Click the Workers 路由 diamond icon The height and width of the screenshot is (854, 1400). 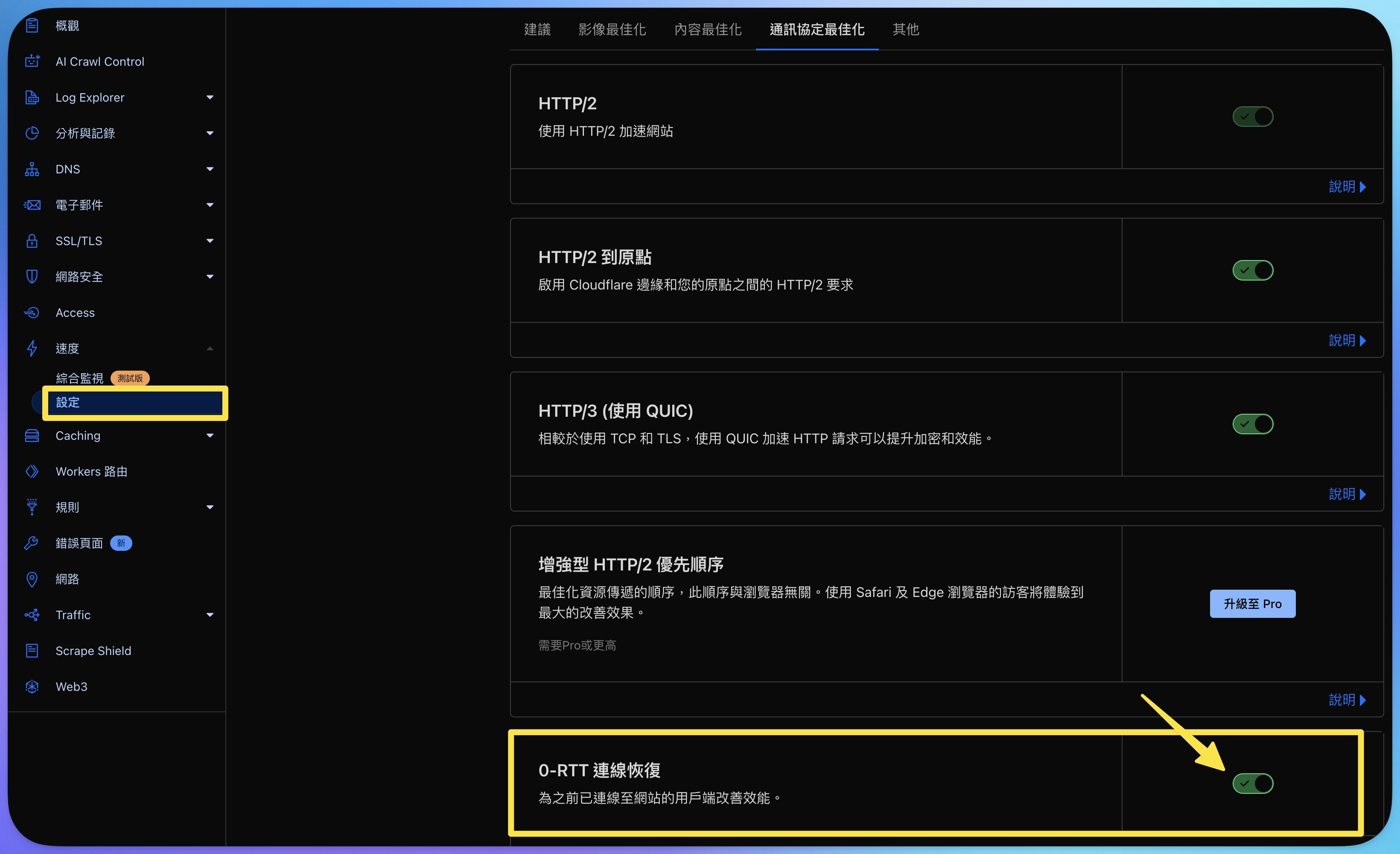[x=32, y=471]
